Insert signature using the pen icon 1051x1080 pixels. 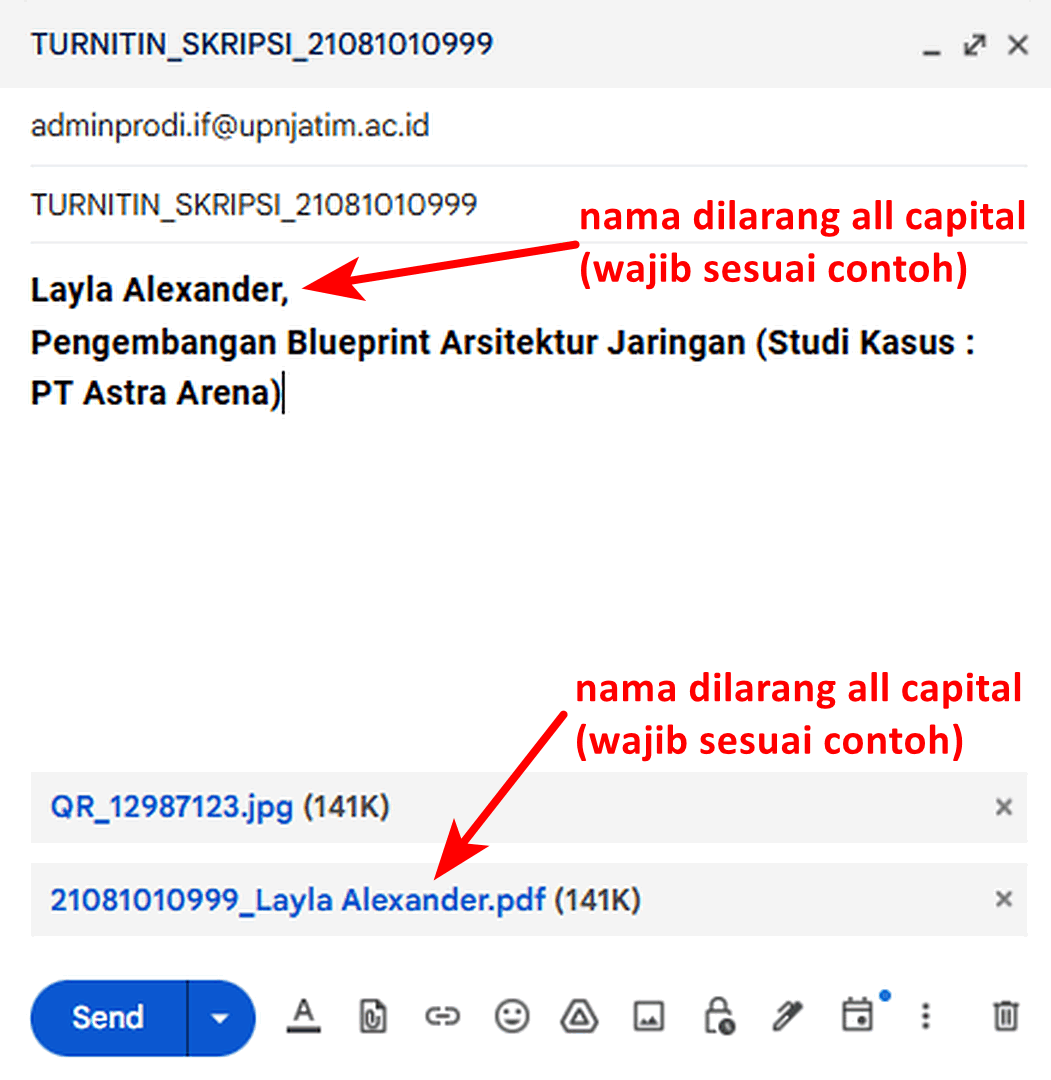tap(787, 1016)
